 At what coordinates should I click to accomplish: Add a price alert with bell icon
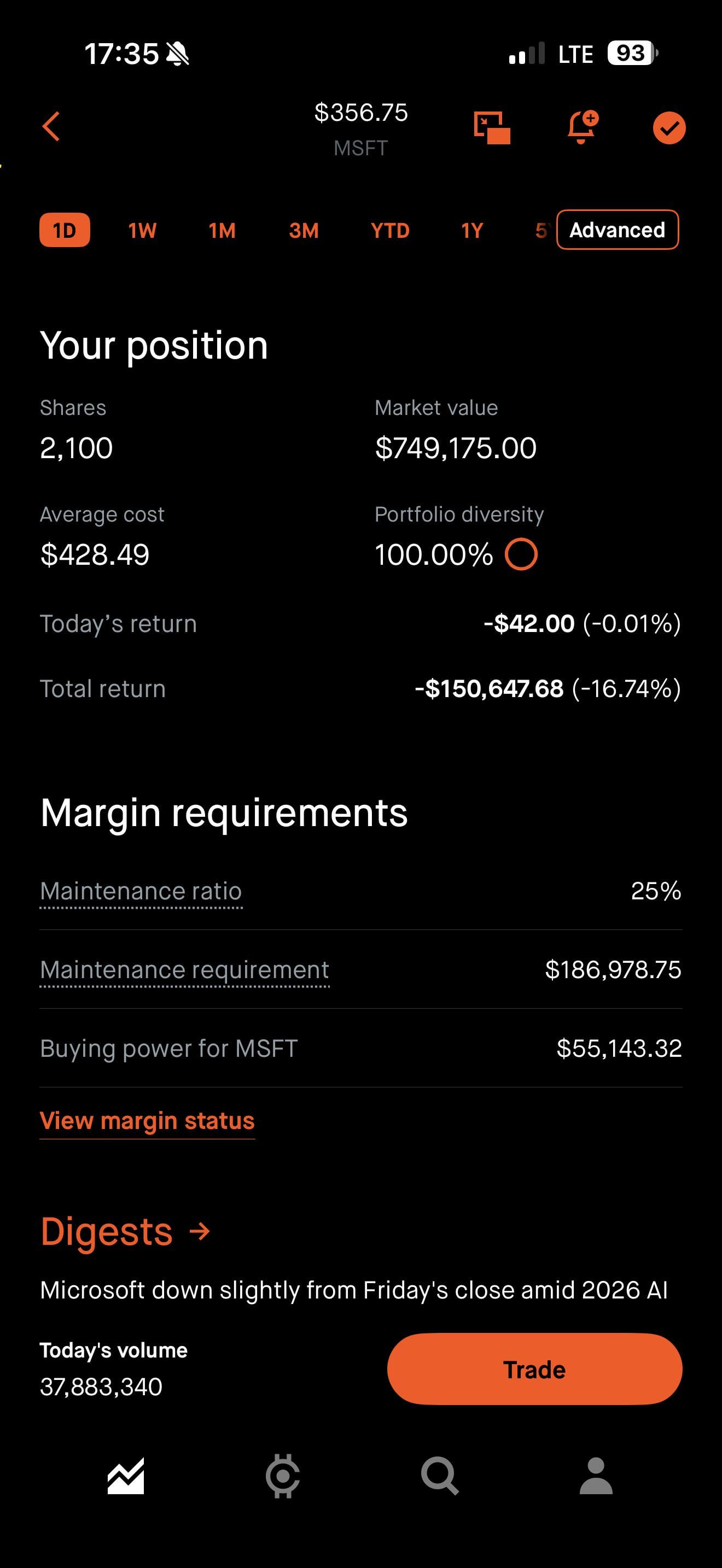(x=581, y=127)
